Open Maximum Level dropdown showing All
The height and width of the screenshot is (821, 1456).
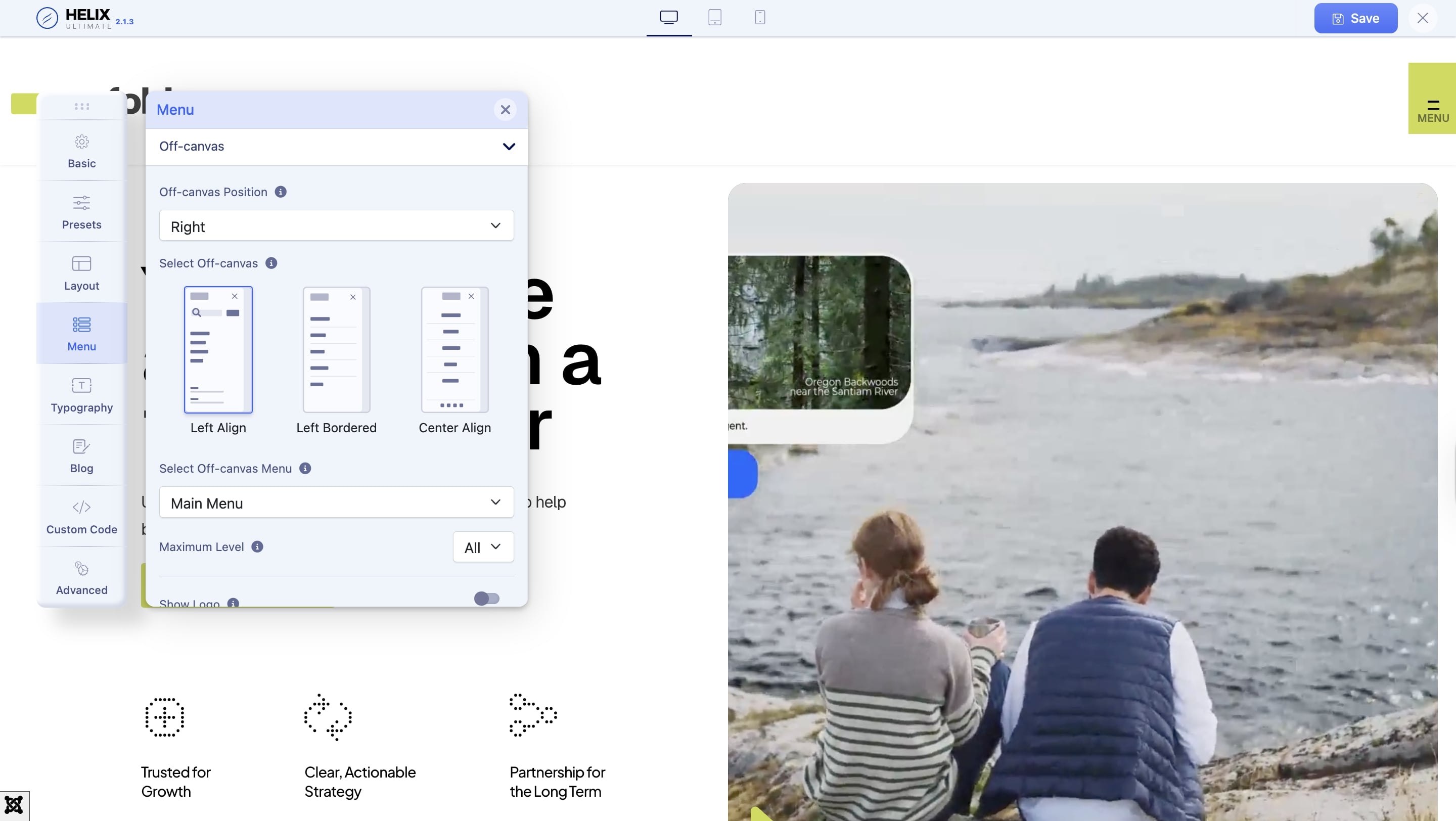coord(483,547)
